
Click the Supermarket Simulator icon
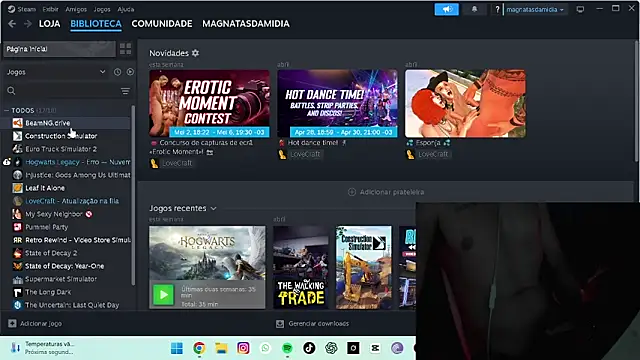[17, 279]
